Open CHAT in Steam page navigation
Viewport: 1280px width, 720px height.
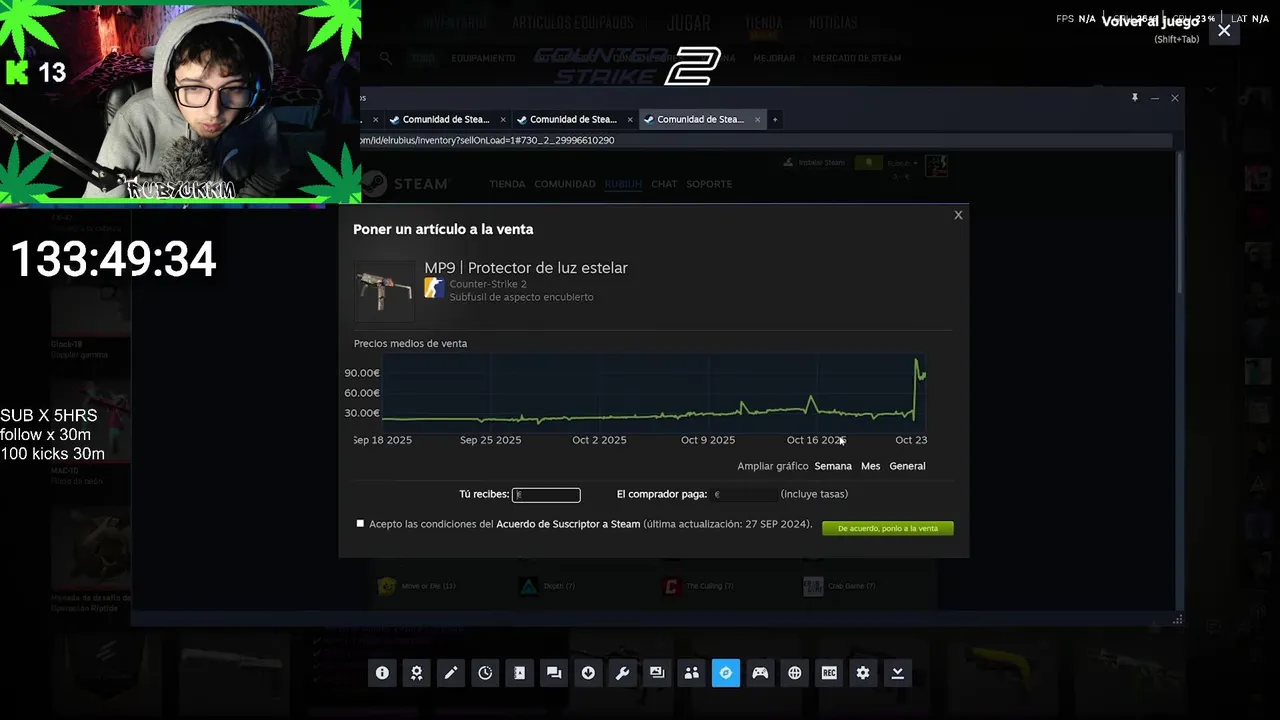pyautogui.click(x=664, y=184)
